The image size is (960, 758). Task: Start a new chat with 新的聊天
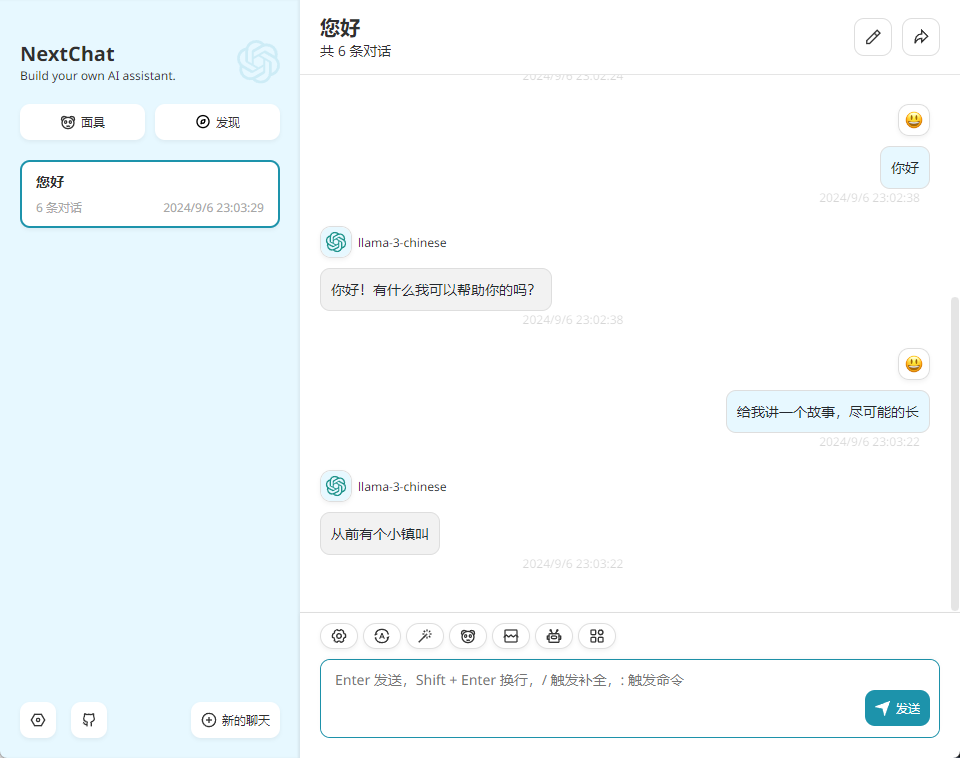[x=236, y=720]
